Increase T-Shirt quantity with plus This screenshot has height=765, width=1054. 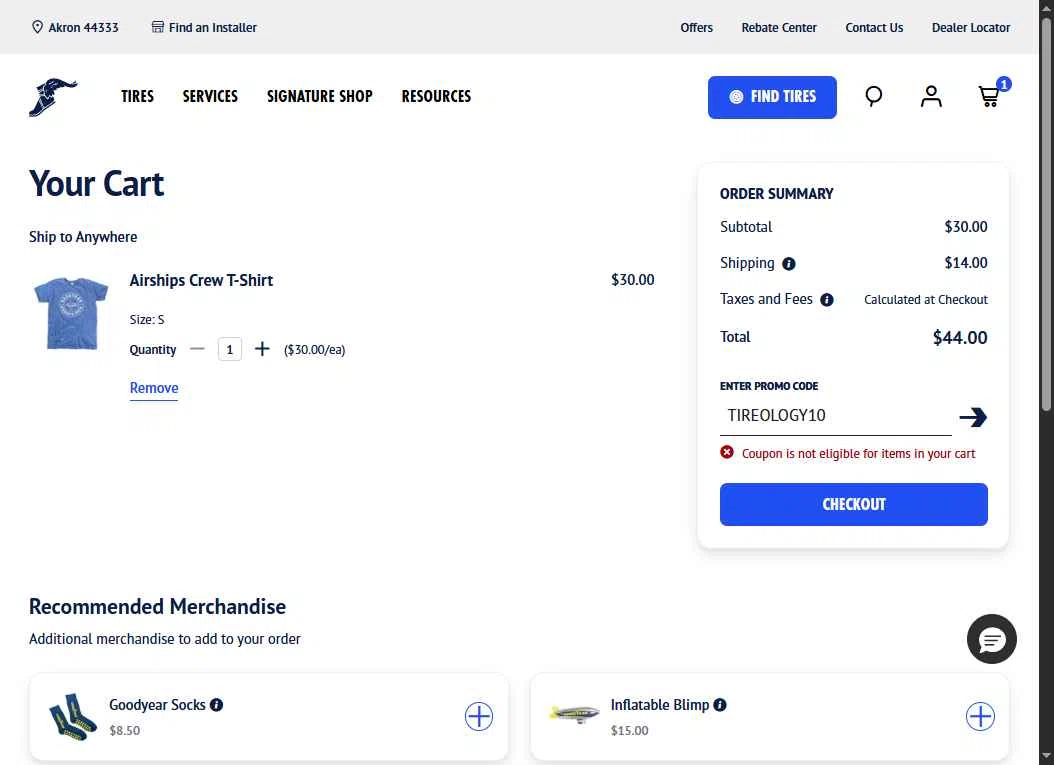[x=262, y=349]
